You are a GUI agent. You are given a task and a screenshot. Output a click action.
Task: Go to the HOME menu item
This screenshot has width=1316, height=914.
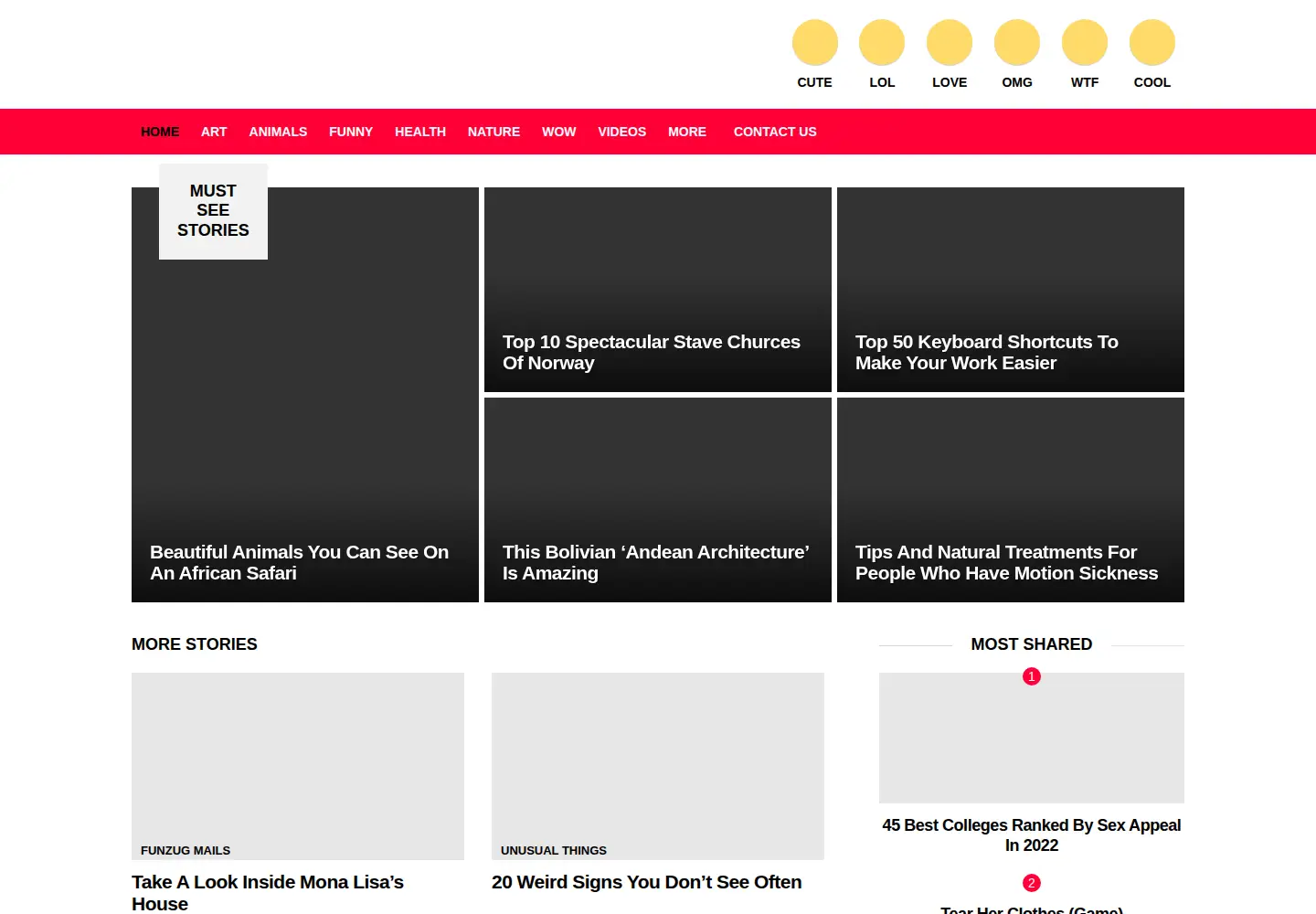pos(160,132)
